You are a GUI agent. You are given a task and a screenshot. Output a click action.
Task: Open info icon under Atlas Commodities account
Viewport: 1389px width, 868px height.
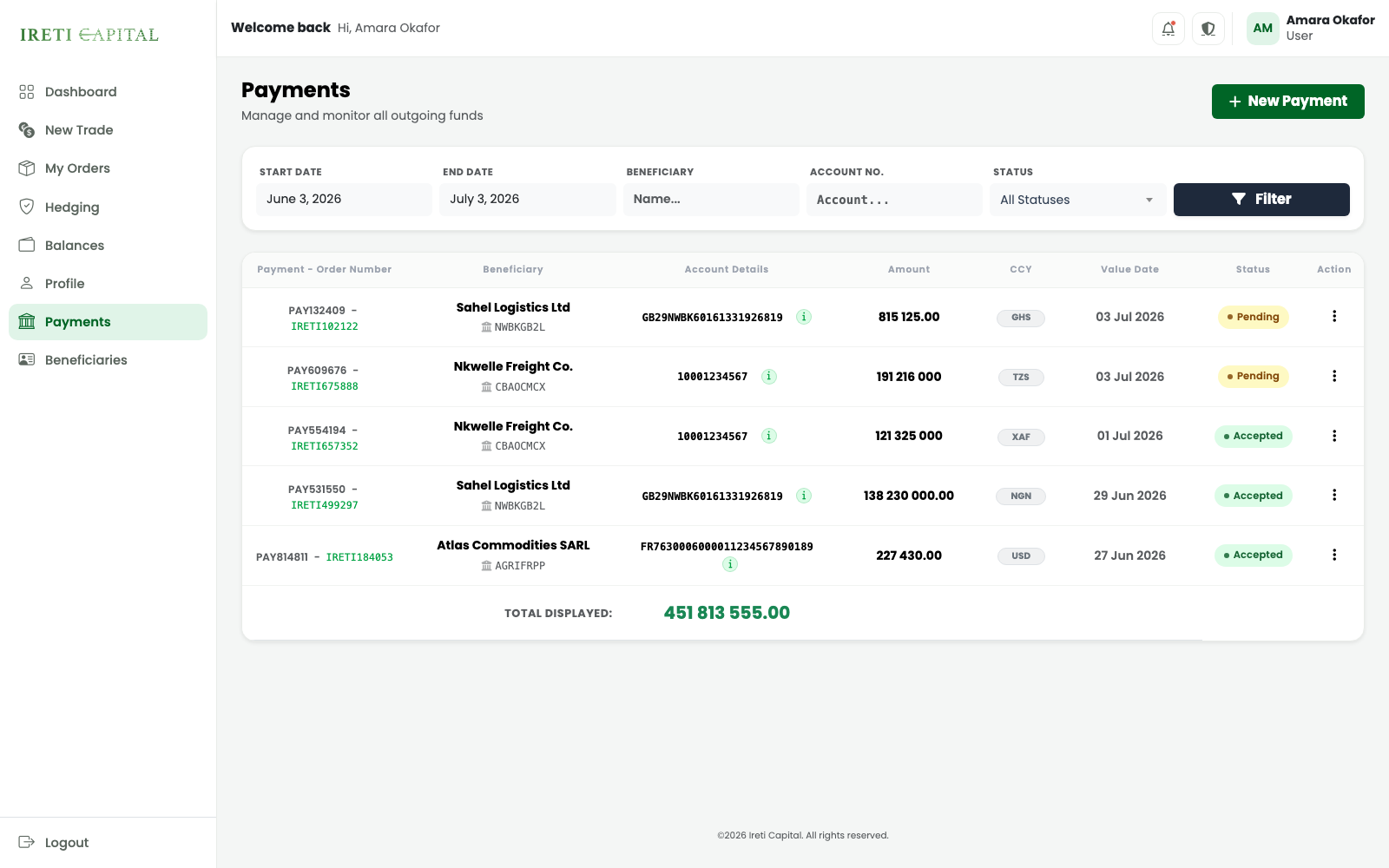point(730,565)
